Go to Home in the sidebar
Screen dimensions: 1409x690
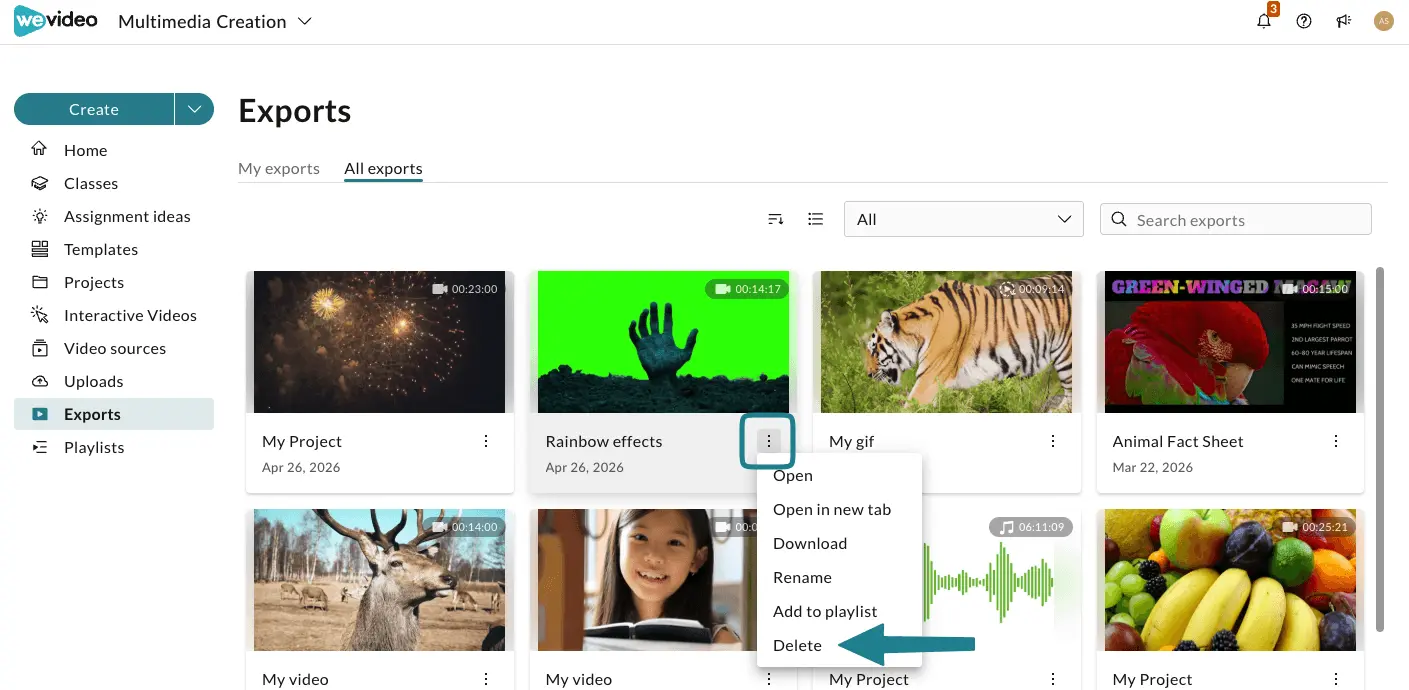point(114,150)
